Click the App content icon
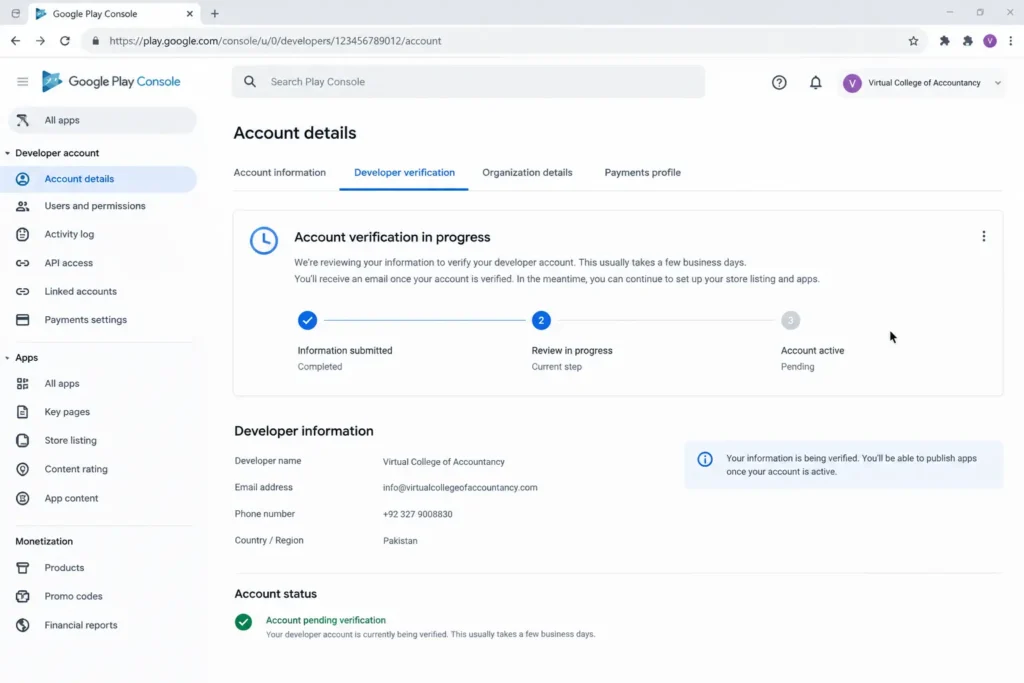 [23, 498]
